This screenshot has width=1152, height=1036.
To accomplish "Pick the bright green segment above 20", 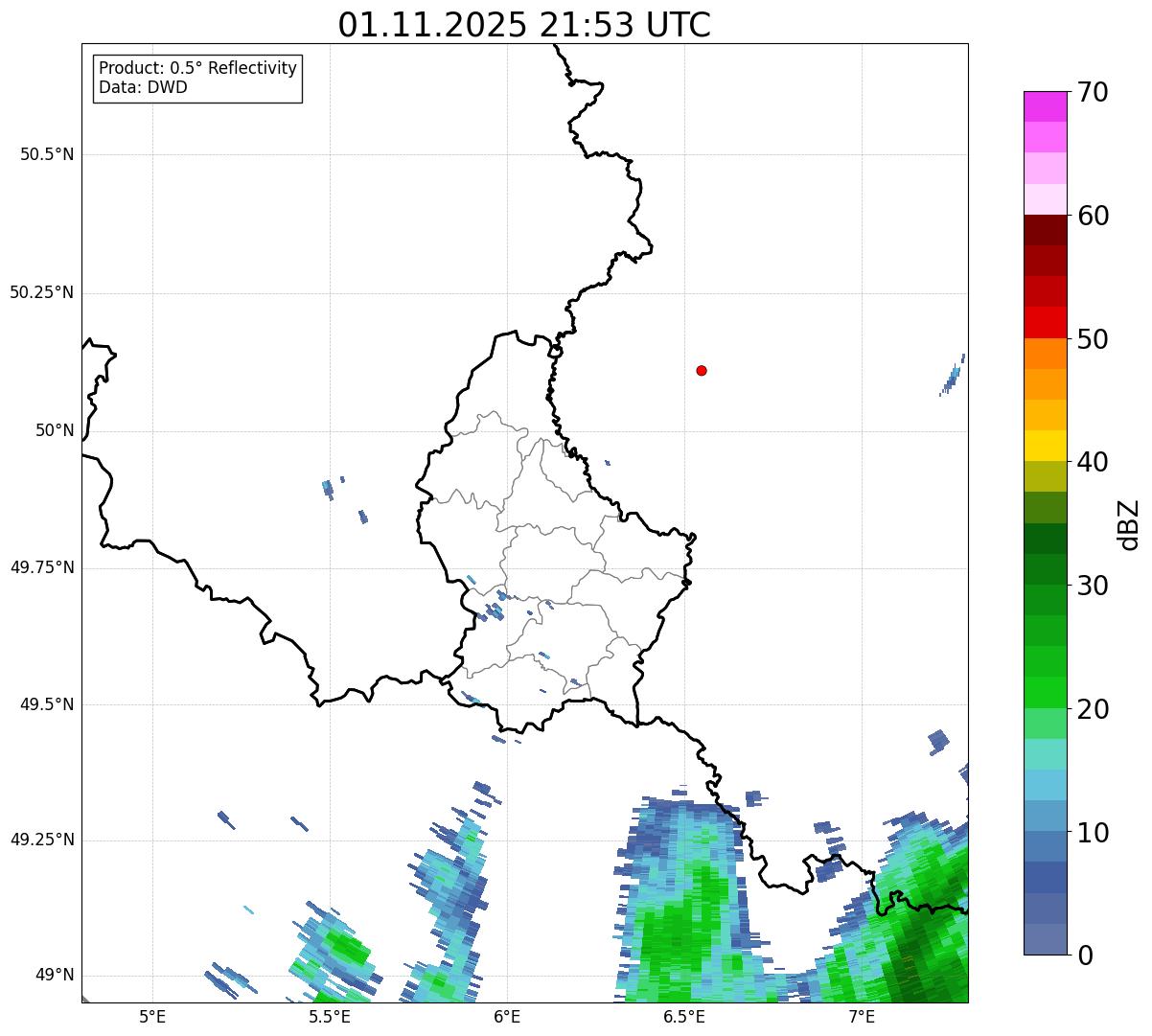I will point(1045,693).
